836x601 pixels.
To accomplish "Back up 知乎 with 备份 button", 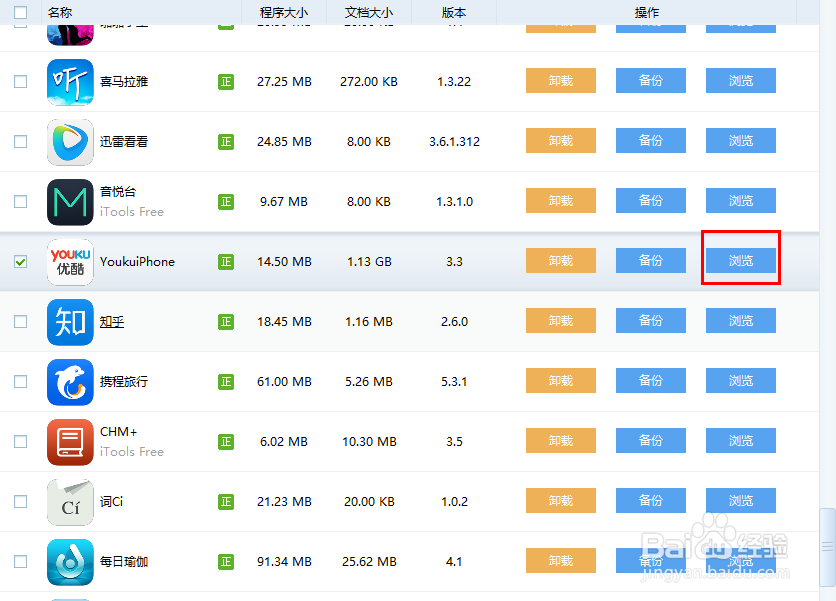I will 651,320.
